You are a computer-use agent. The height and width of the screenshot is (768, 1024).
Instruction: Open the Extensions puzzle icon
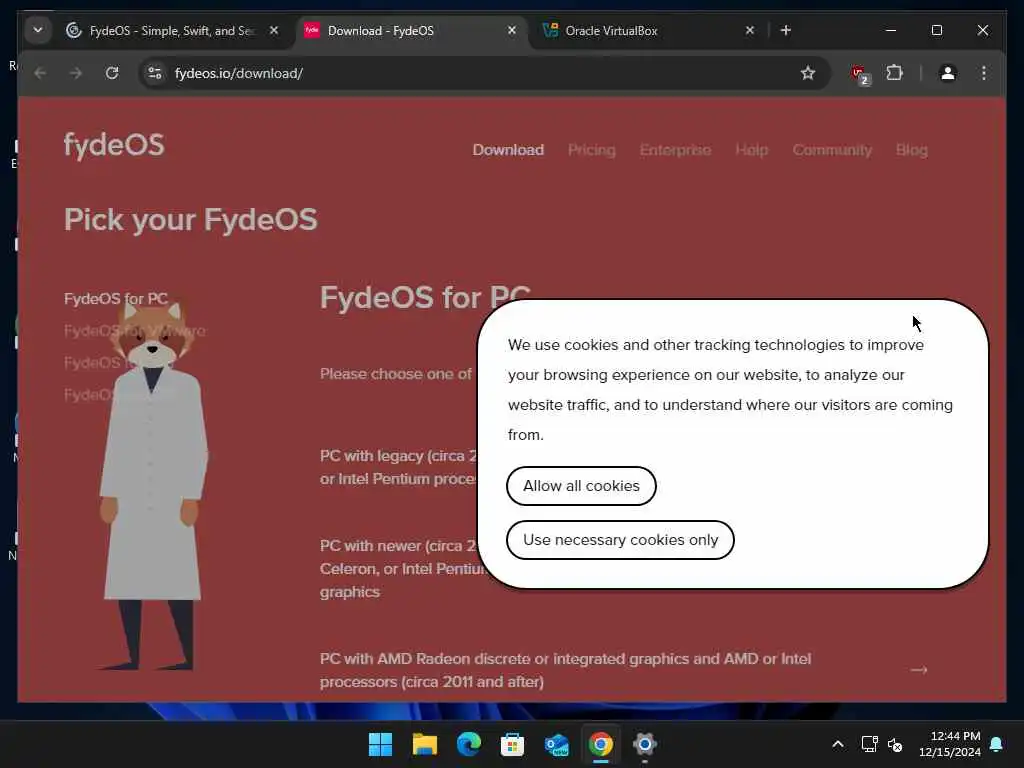(x=895, y=72)
